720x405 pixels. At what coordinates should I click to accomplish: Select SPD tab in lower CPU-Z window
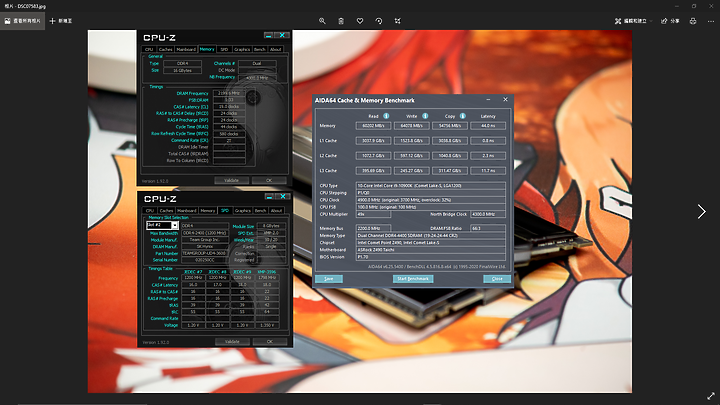[x=225, y=210]
